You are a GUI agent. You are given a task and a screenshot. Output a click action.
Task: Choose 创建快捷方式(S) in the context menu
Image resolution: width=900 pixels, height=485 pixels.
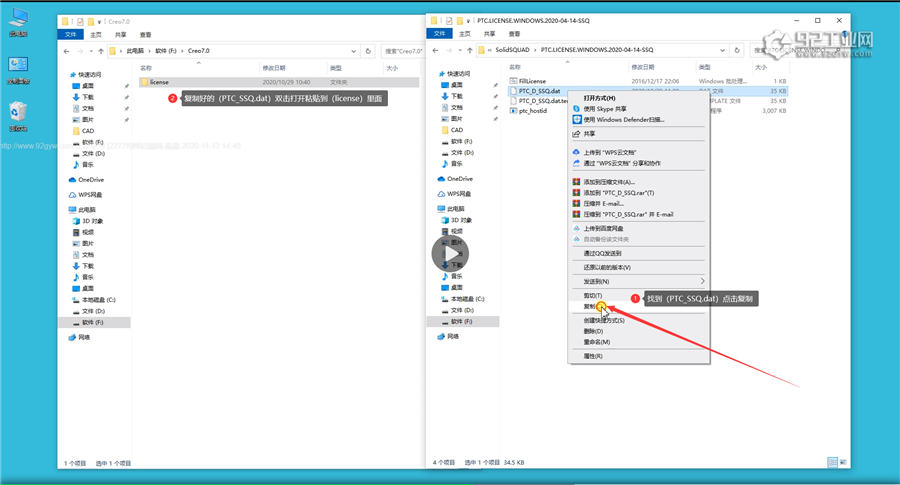coord(604,320)
